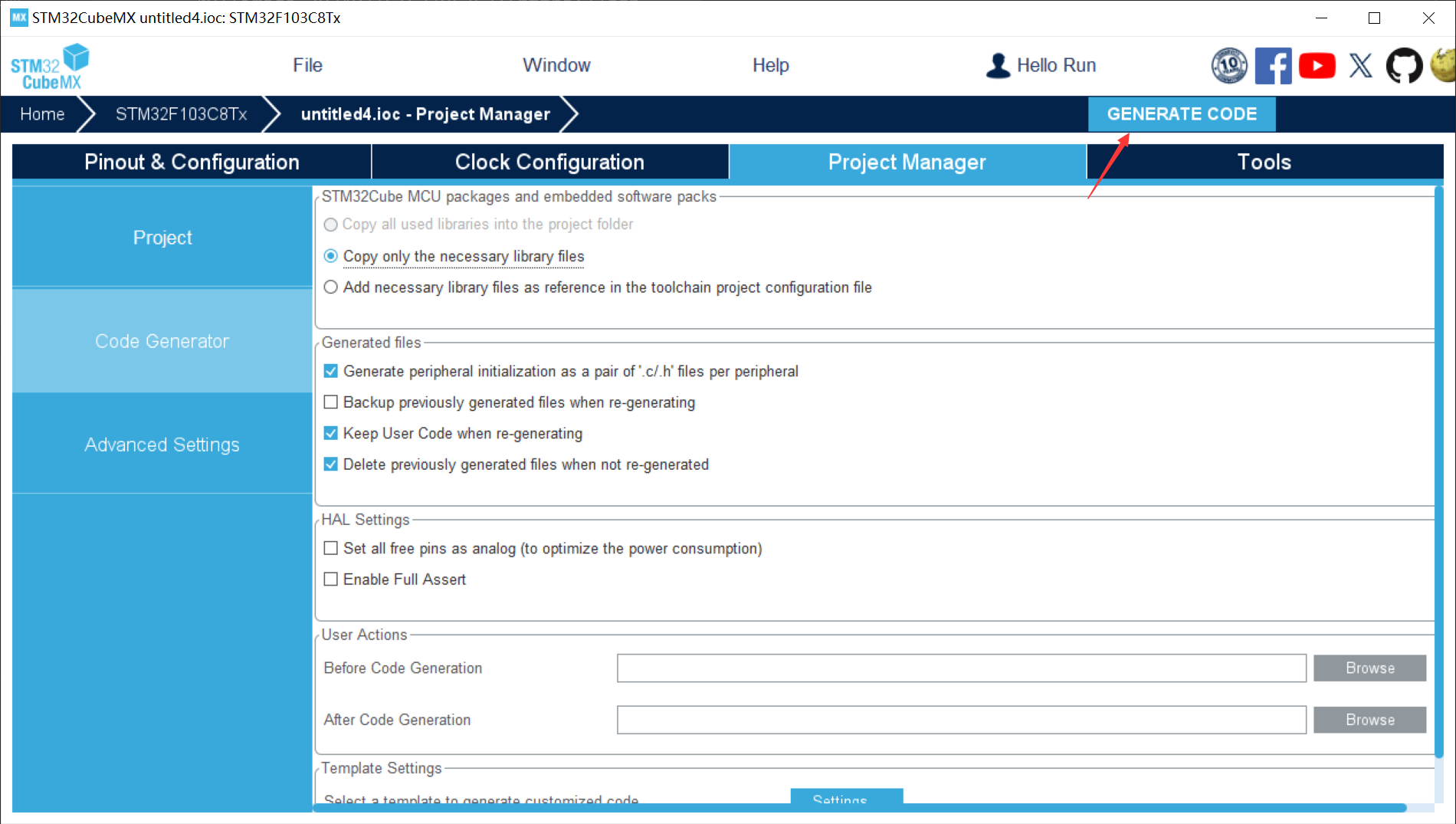Close the STM32CubeMX window
The width and height of the screenshot is (1456, 824).
[x=1428, y=18]
